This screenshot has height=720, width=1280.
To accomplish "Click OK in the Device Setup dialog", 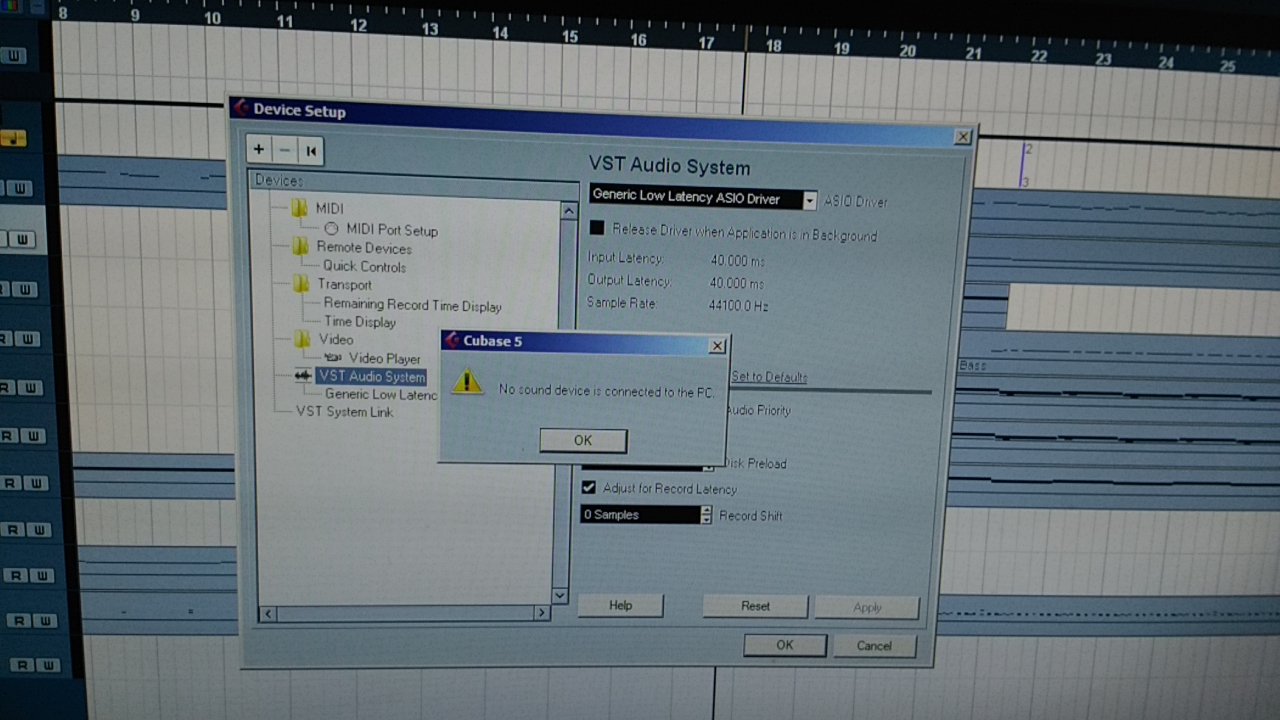I will [785, 645].
